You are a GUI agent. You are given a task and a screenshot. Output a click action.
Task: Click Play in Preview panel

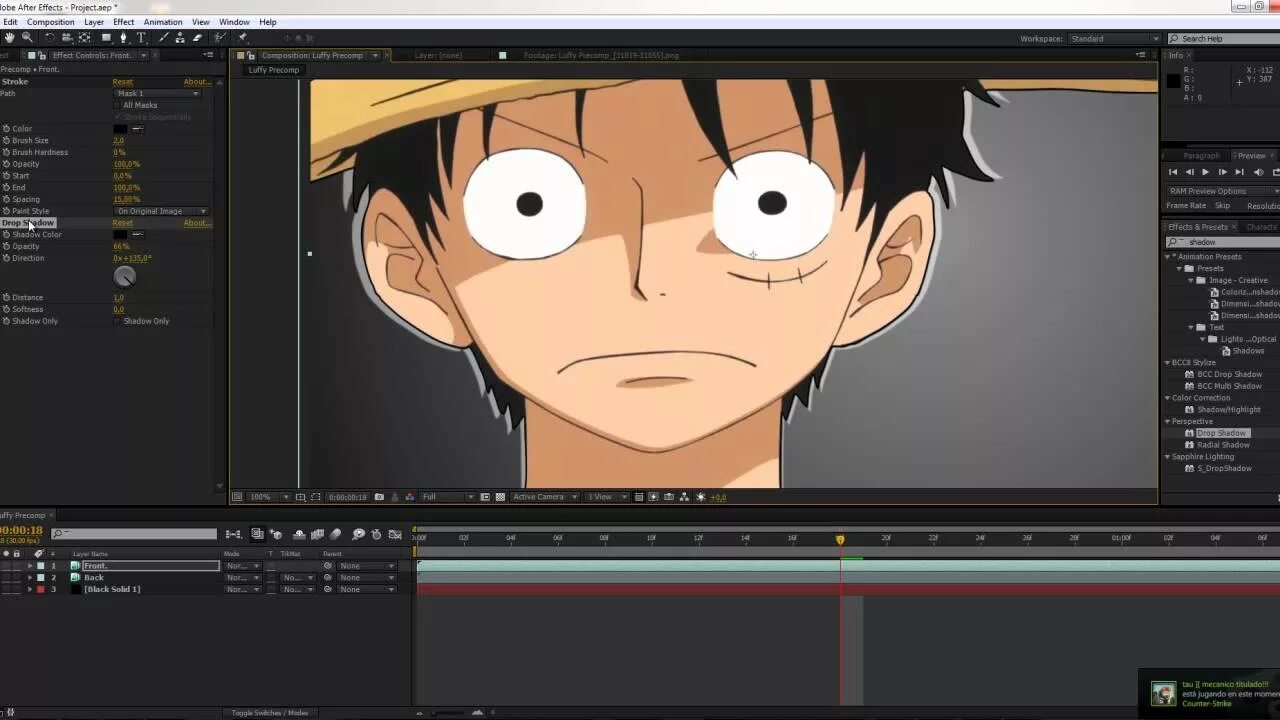(x=1205, y=172)
